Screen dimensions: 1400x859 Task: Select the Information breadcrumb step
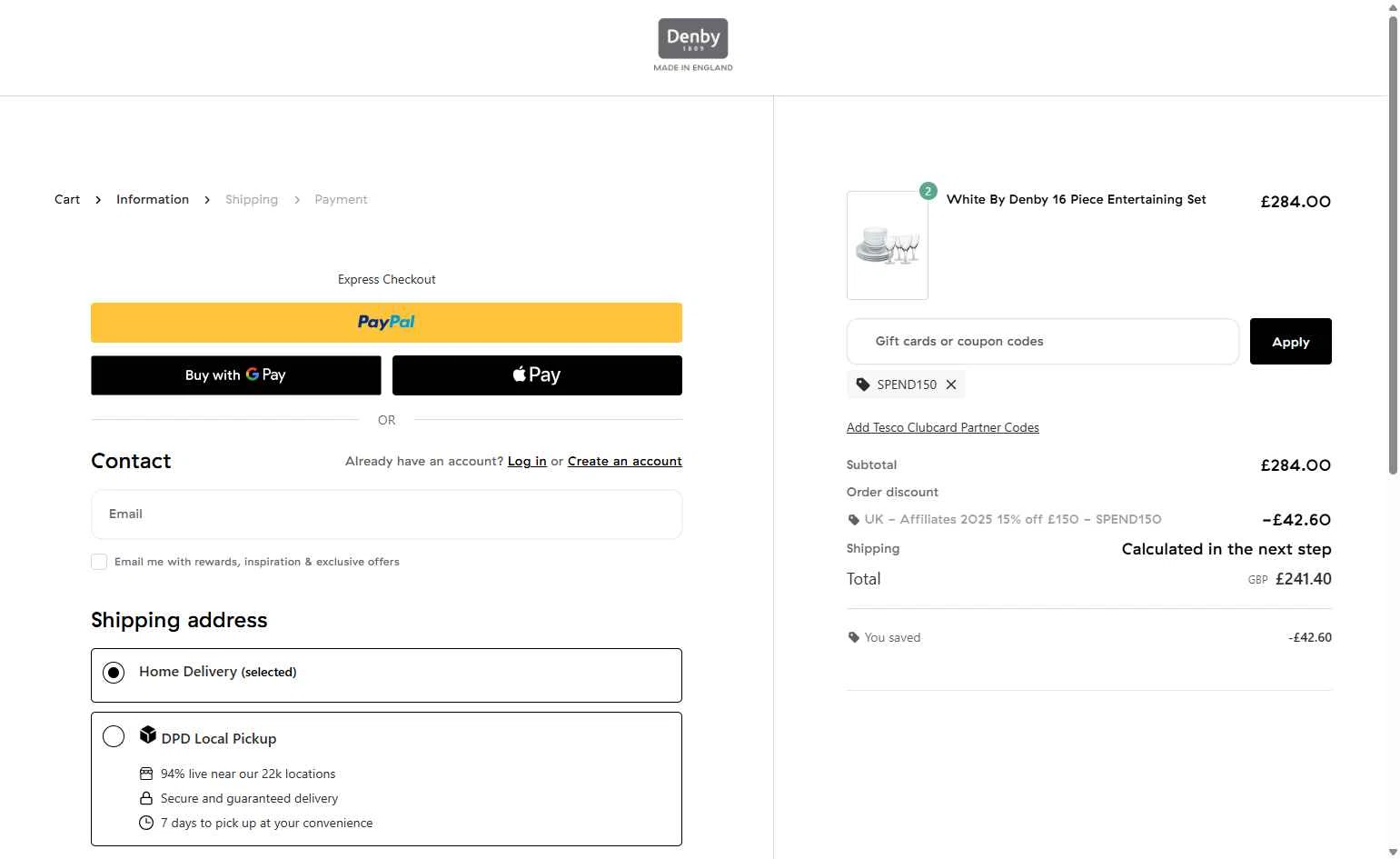[153, 199]
